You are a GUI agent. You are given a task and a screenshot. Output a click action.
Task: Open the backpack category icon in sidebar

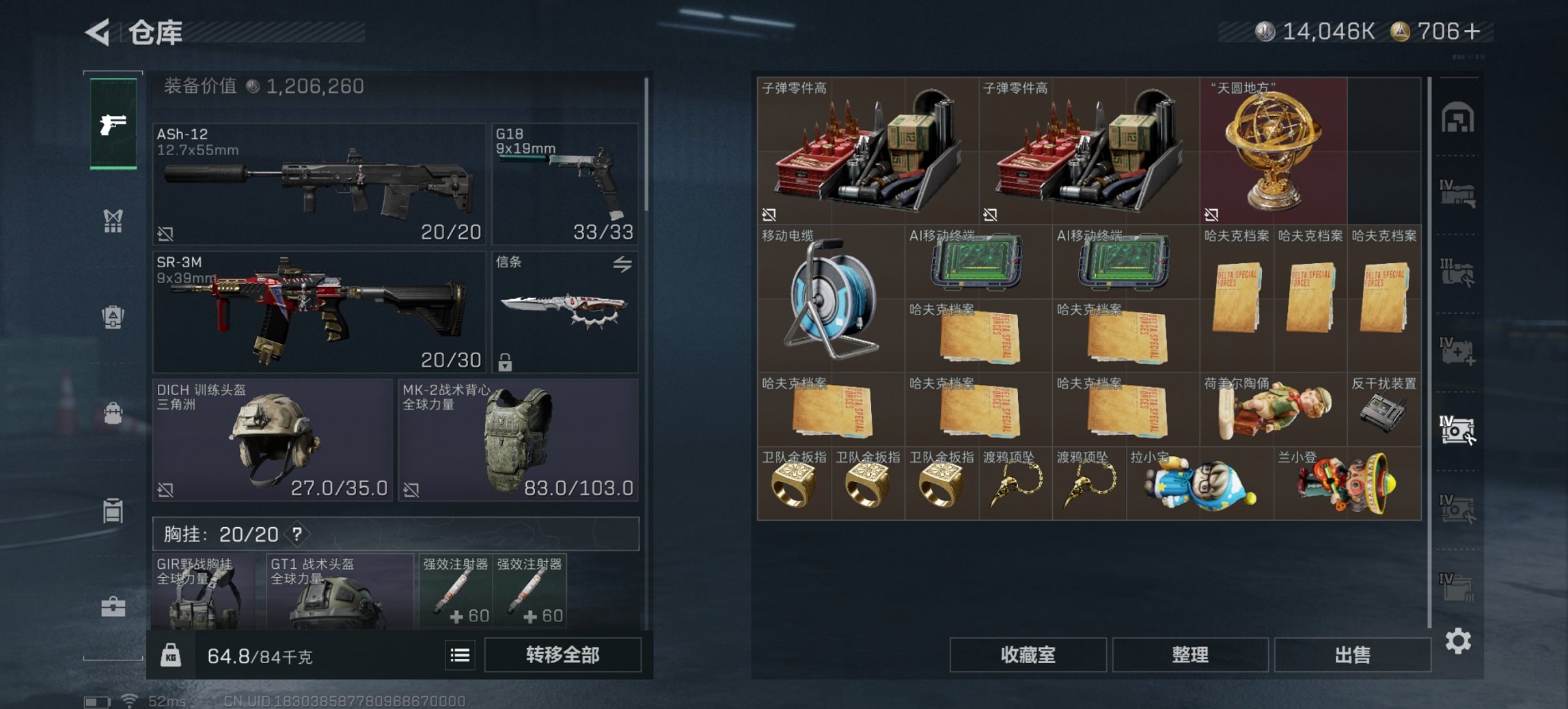tap(113, 317)
